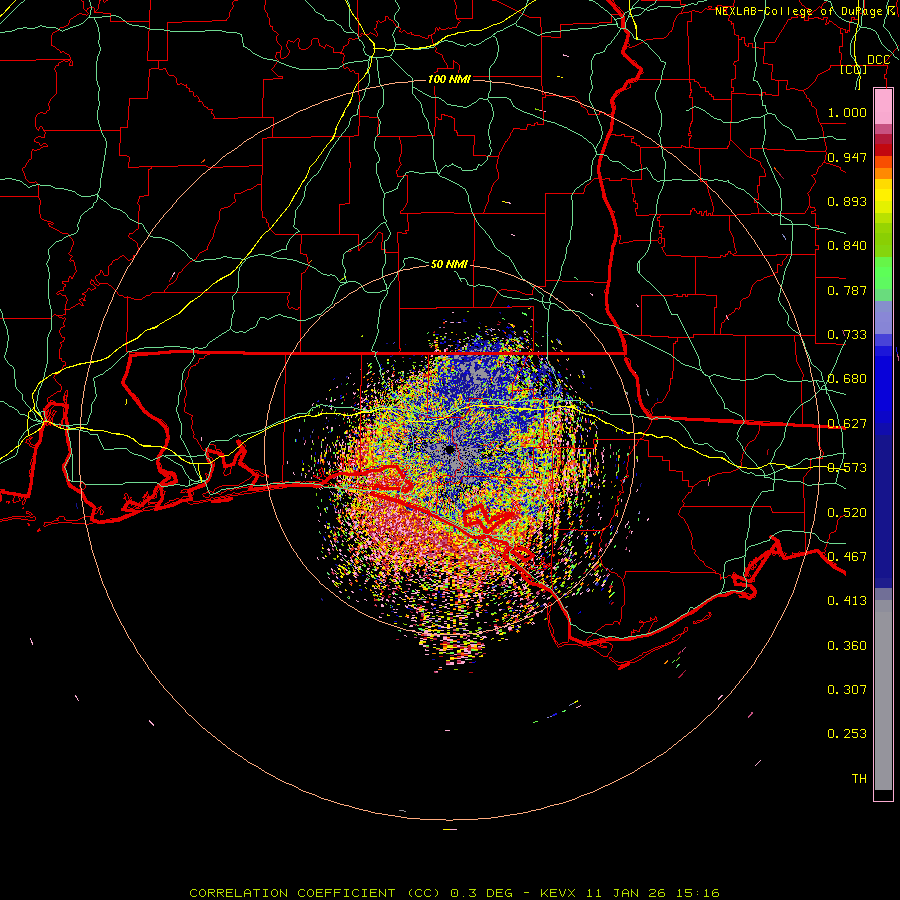Select the 0.840 scale value

pyautogui.click(x=847, y=246)
